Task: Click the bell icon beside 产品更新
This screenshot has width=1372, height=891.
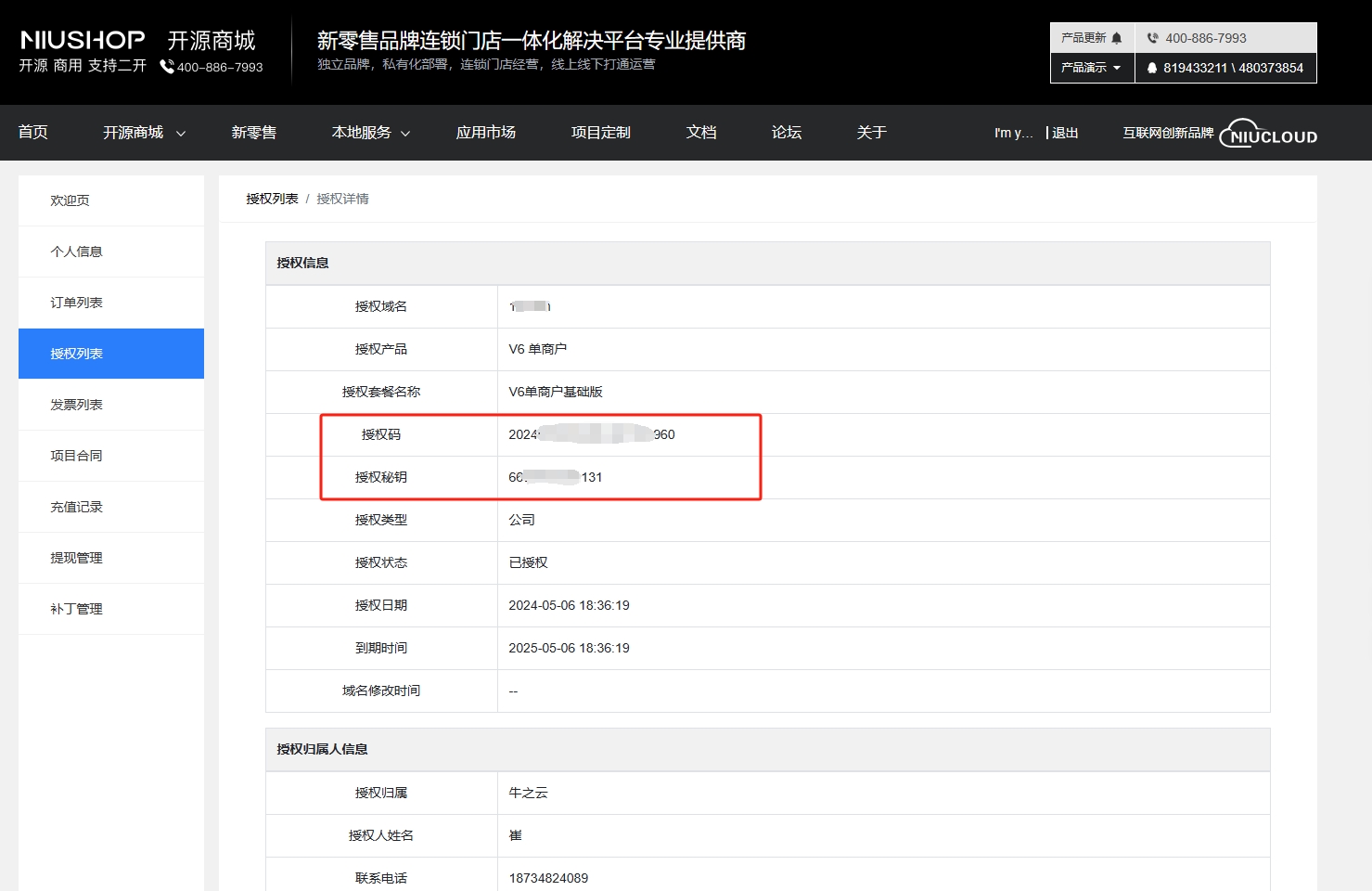Action: coord(1117,38)
